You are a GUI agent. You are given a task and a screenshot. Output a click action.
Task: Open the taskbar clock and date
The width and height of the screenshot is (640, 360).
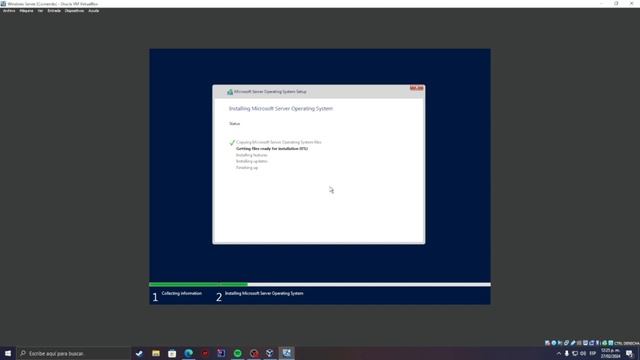[x=610, y=353]
